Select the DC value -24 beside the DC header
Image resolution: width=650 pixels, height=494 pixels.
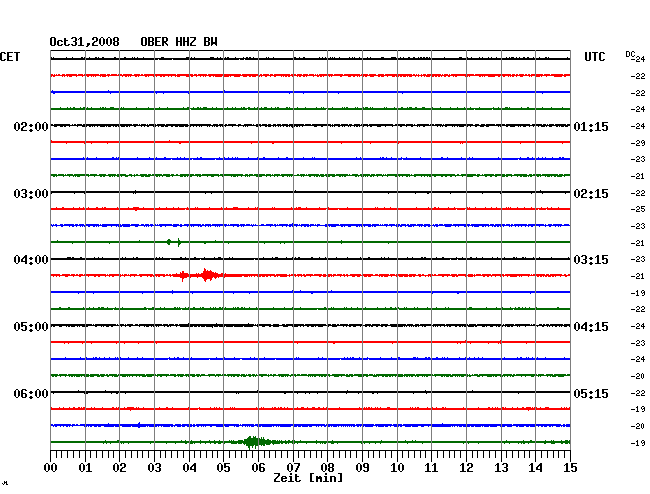coord(640,59)
